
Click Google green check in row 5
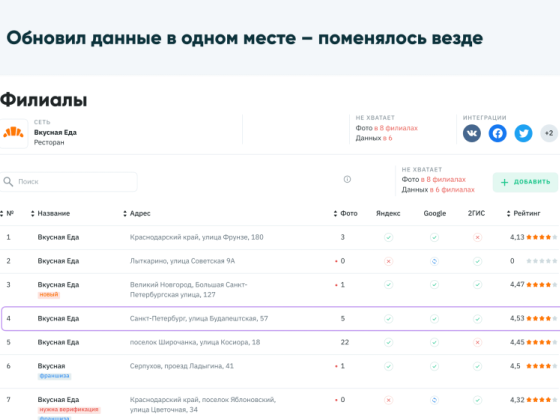[x=434, y=342]
